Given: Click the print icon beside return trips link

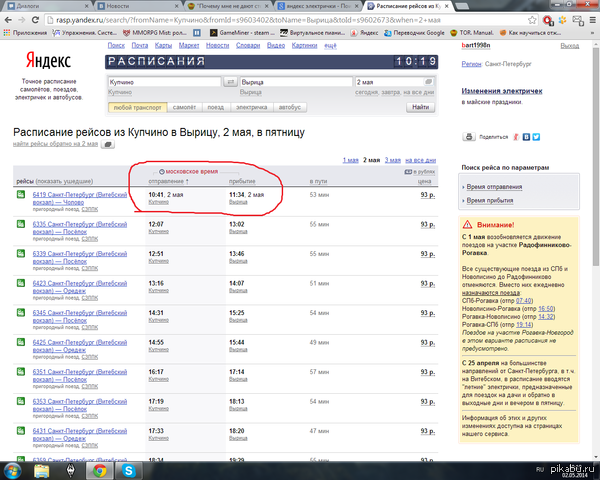Looking at the screenshot, I should 108,144.
